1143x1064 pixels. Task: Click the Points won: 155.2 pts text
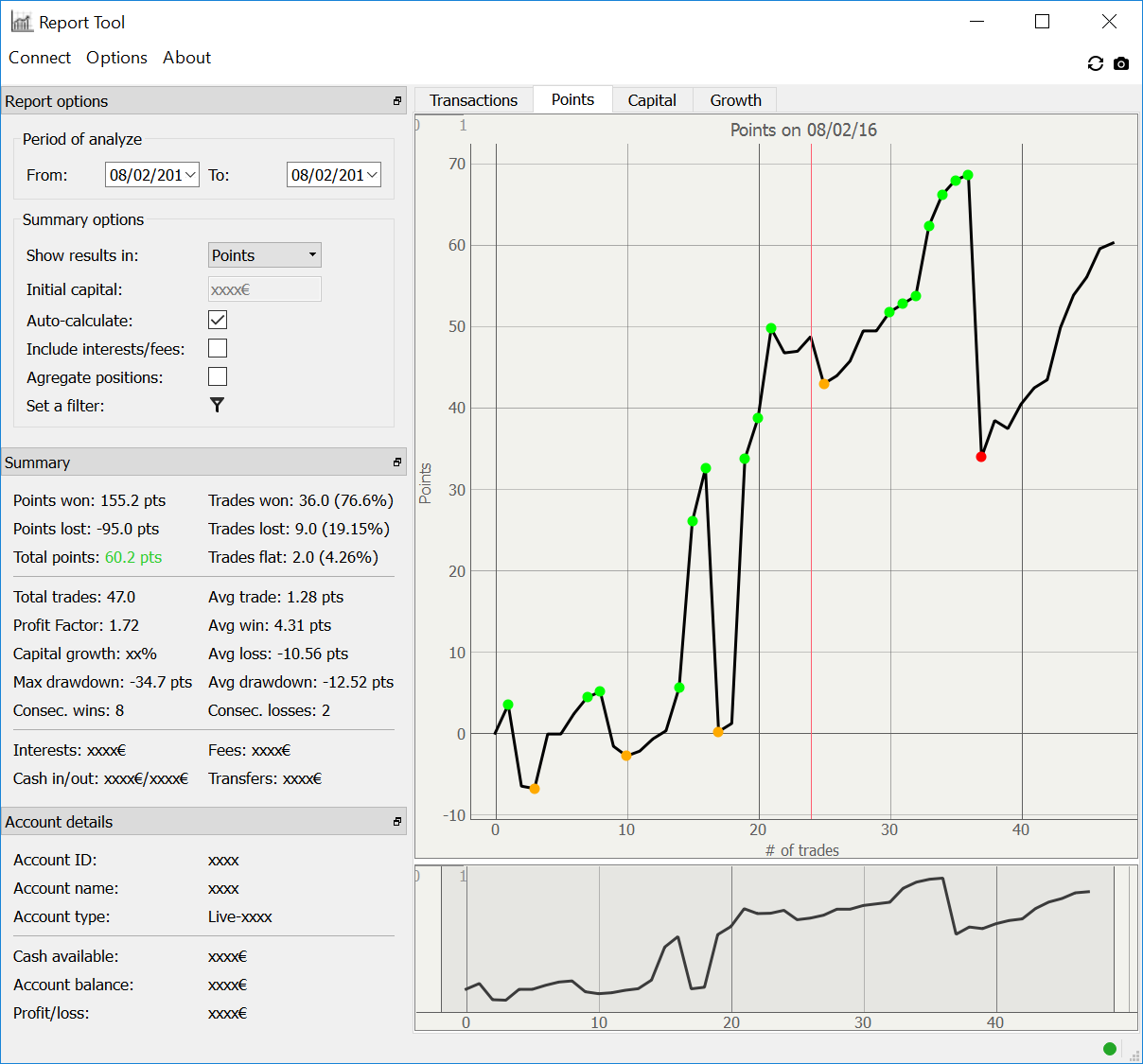(90, 500)
